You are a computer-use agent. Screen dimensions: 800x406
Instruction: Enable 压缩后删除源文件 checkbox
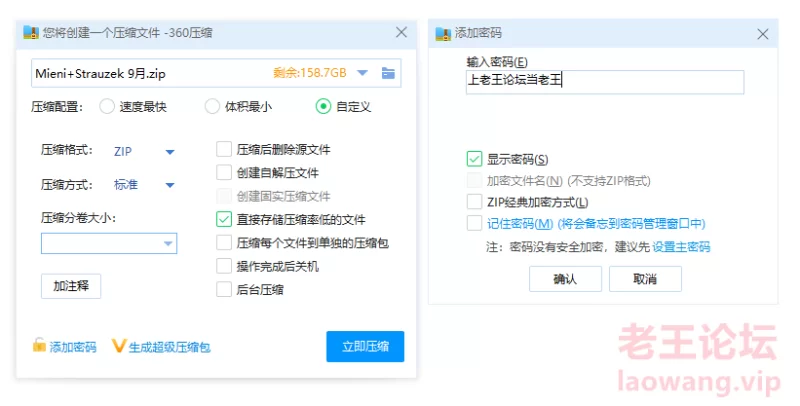[x=224, y=150]
